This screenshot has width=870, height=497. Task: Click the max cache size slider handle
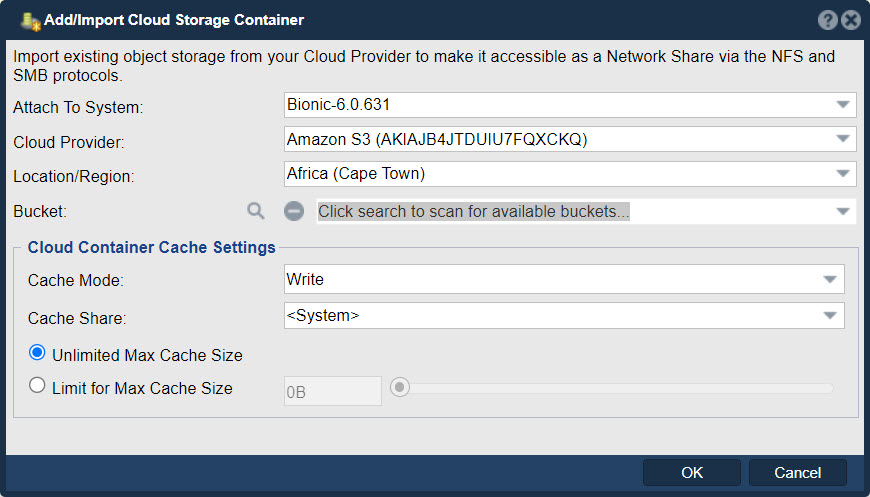399,387
